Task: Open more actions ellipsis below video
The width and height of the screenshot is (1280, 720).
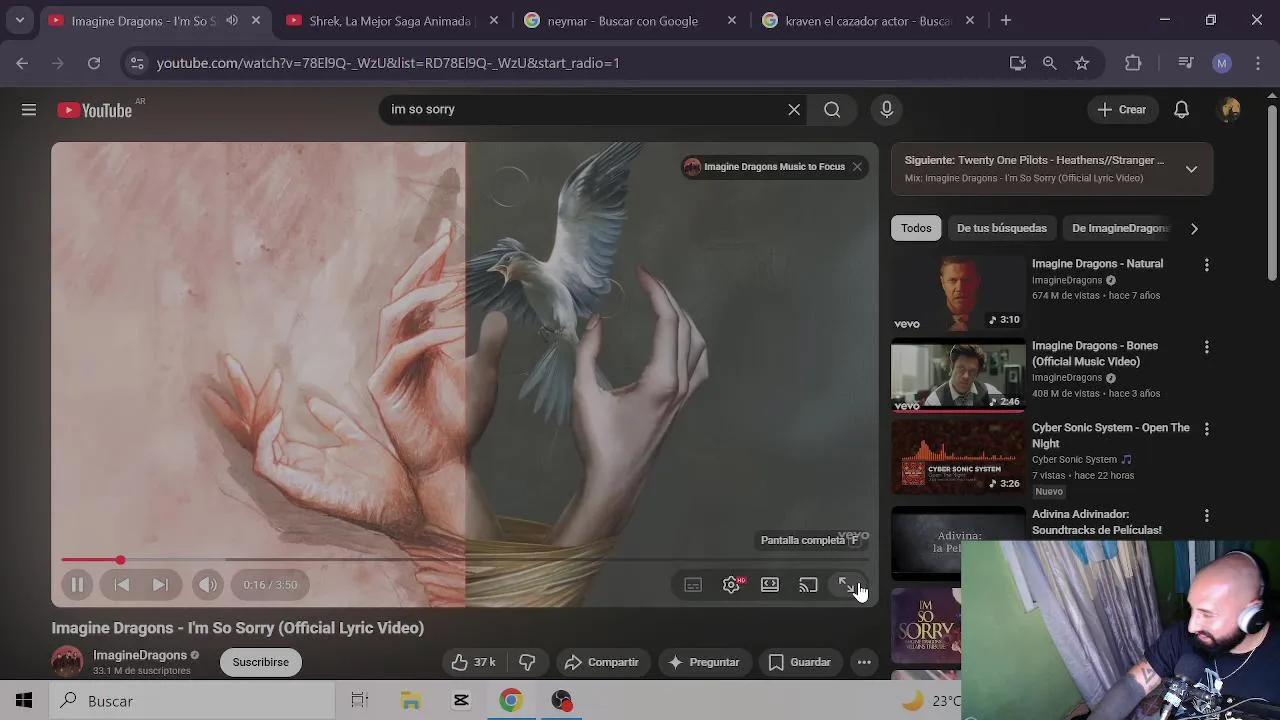Action: point(864,662)
